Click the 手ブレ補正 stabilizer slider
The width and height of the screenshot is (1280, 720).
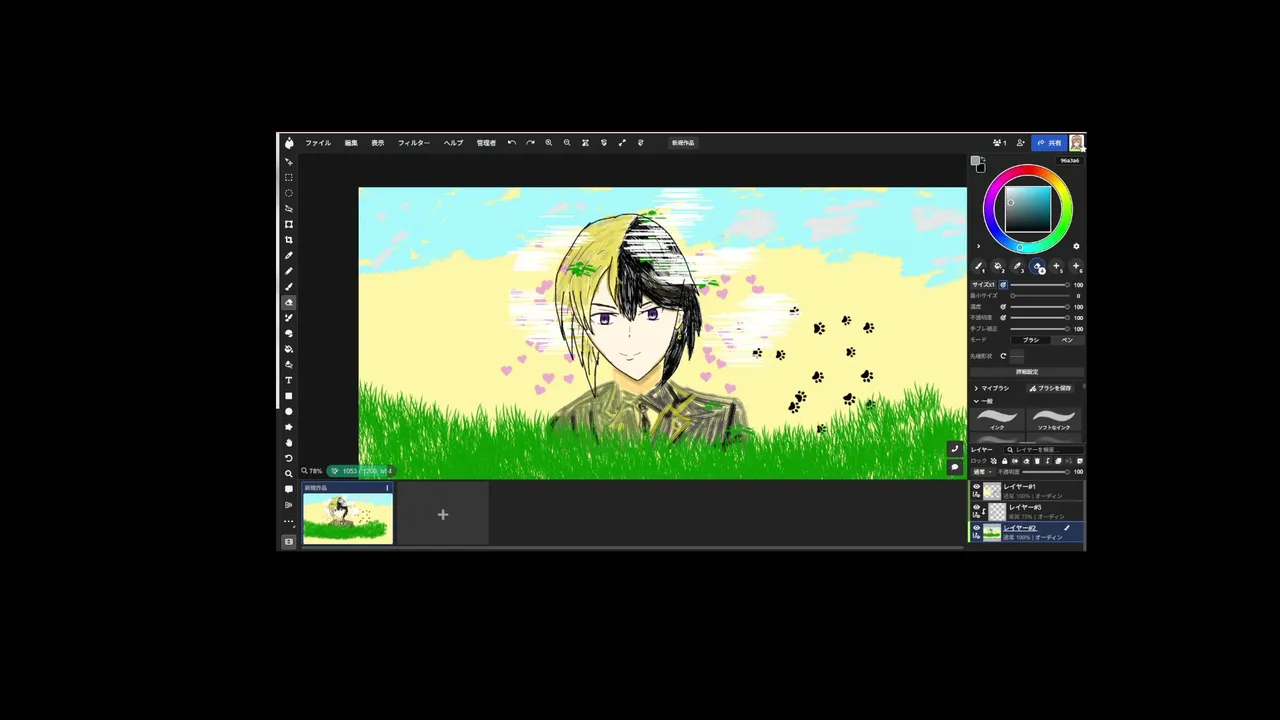[x=1040, y=329]
